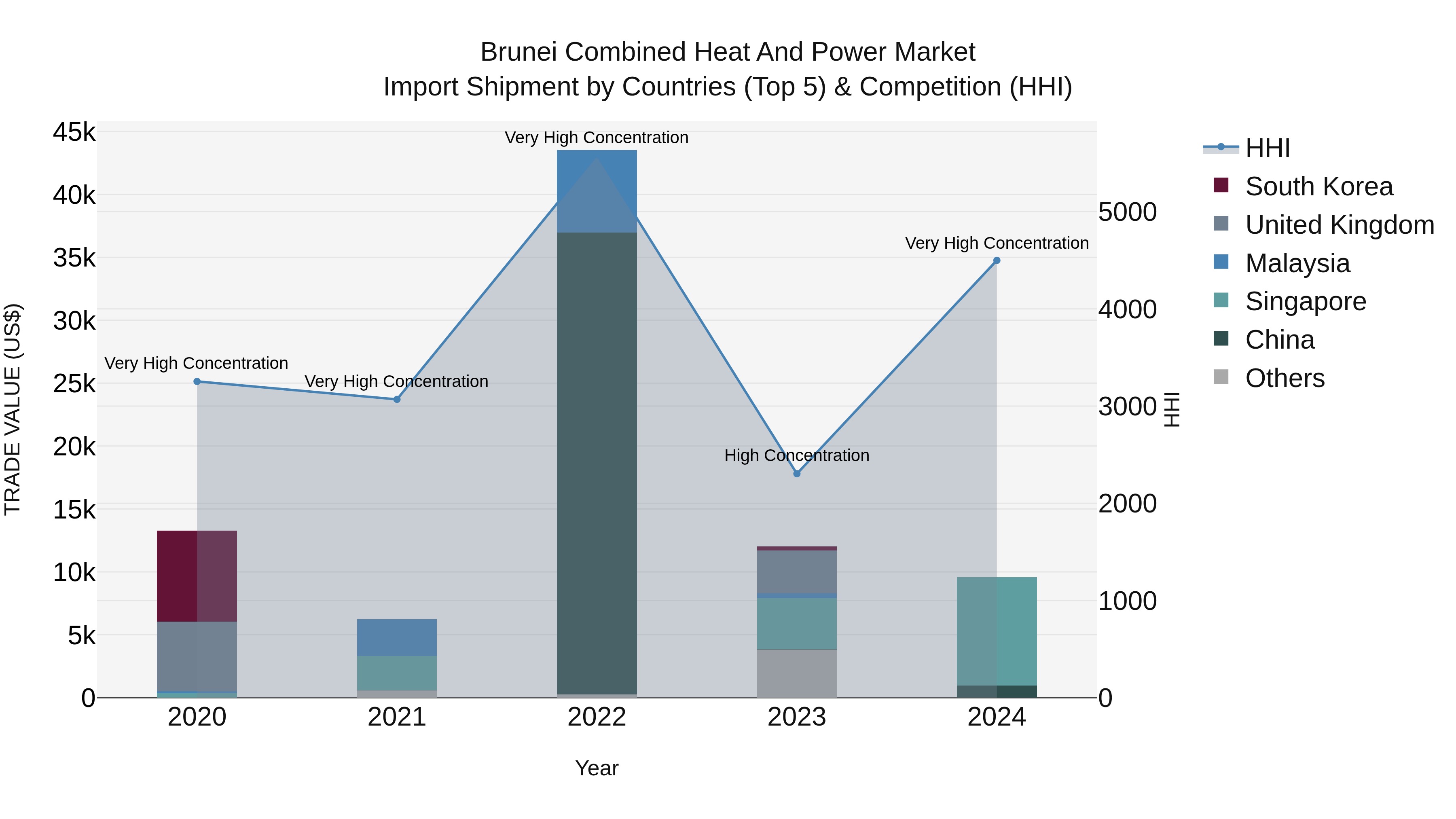
Task: Click the United Kingdom bar segment for 2020
Action: pyautogui.click(x=197, y=657)
